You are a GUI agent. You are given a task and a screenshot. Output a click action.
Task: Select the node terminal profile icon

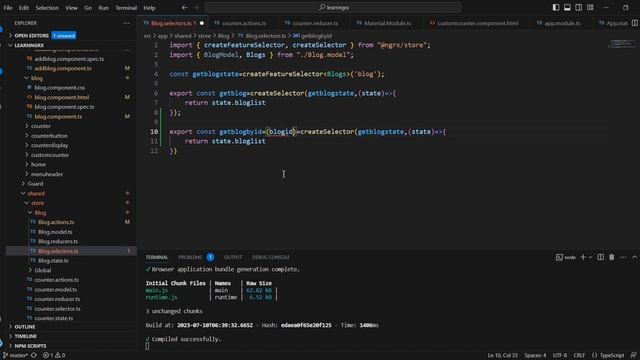560,257
